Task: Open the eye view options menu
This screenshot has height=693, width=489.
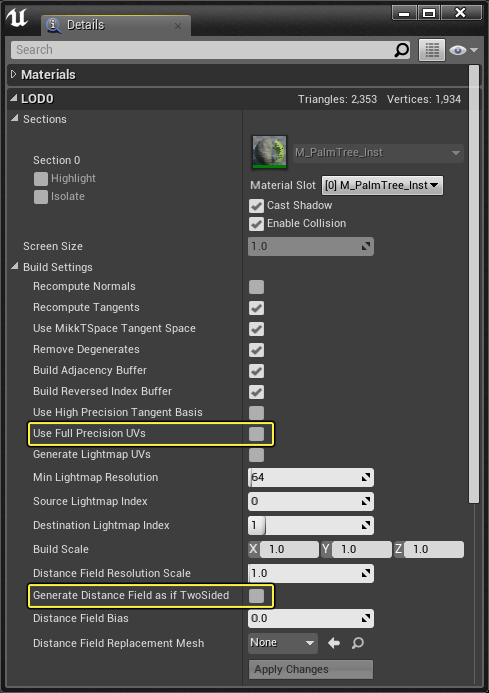Action: tap(463, 50)
